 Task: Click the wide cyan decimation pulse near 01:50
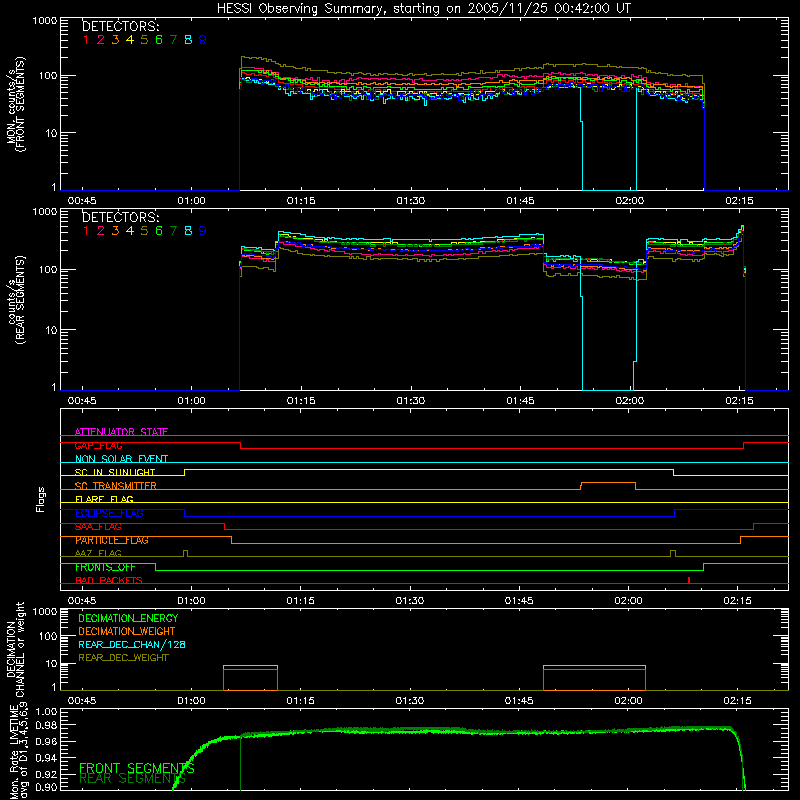point(594,666)
